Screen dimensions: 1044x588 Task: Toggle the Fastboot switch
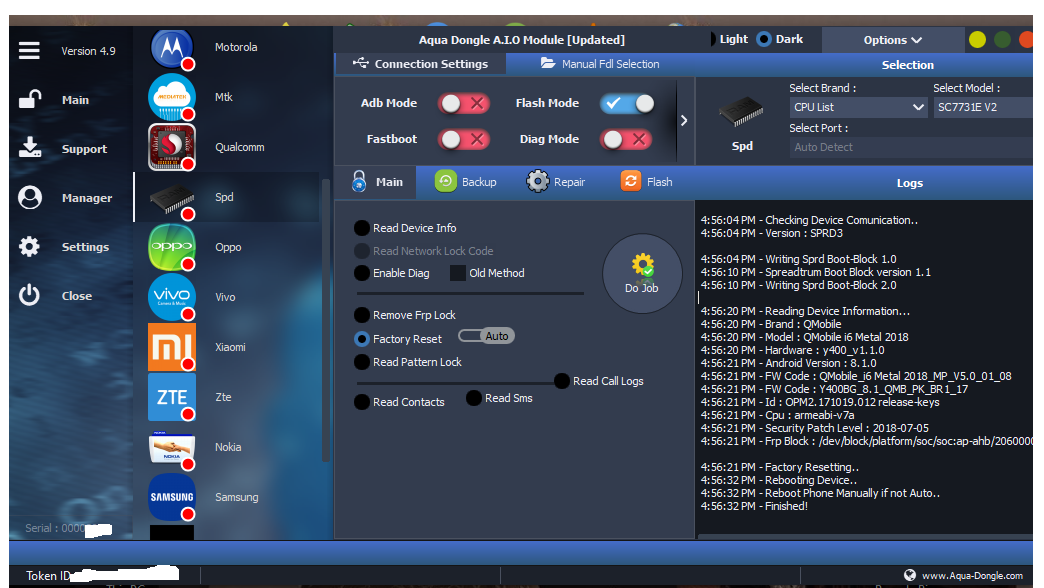coord(464,139)
